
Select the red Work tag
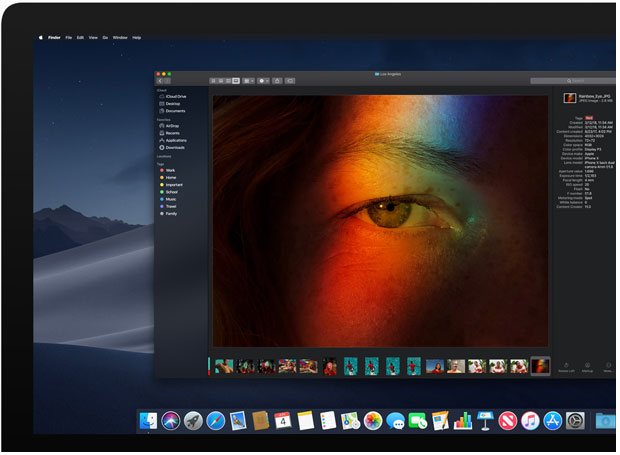click(x=168, y=170)
